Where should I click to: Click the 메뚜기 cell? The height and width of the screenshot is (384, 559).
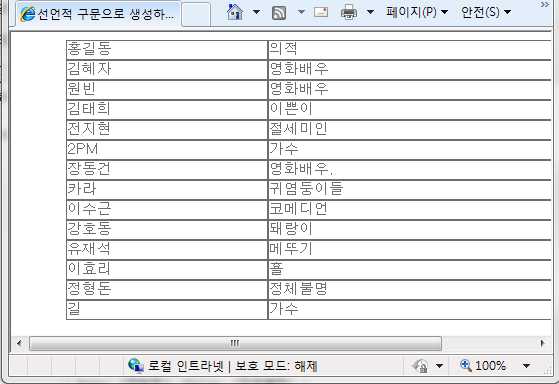click(x=410, y=249)
